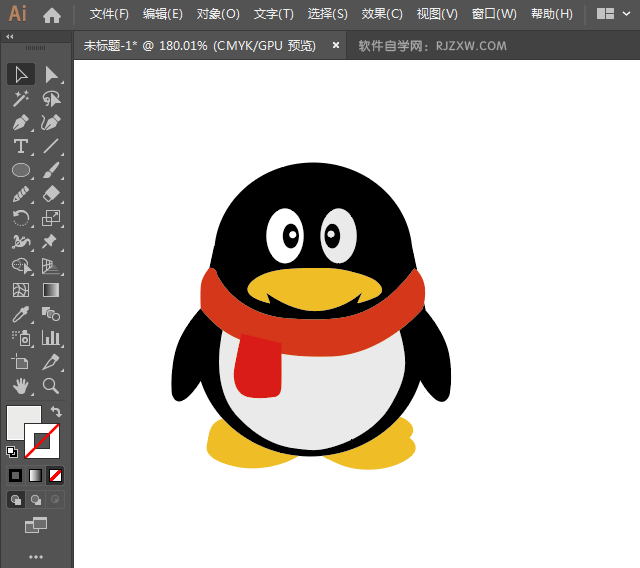Screen dimensions: 640x568
Task: Open the workspace layout switcher dropdown
Action: (614, 14)
